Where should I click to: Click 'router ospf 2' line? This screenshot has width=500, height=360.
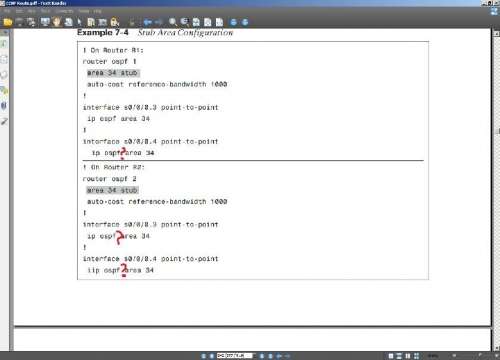pos(109,179)
